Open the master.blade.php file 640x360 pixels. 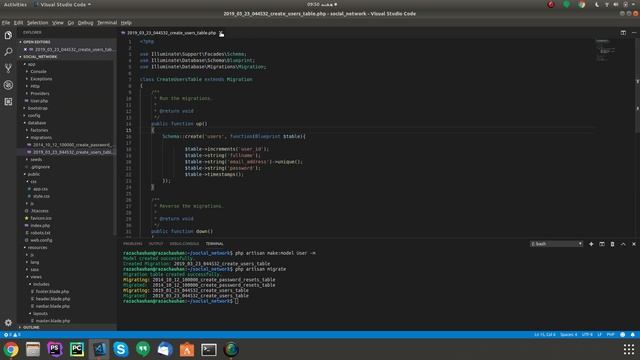pos(53,321)
